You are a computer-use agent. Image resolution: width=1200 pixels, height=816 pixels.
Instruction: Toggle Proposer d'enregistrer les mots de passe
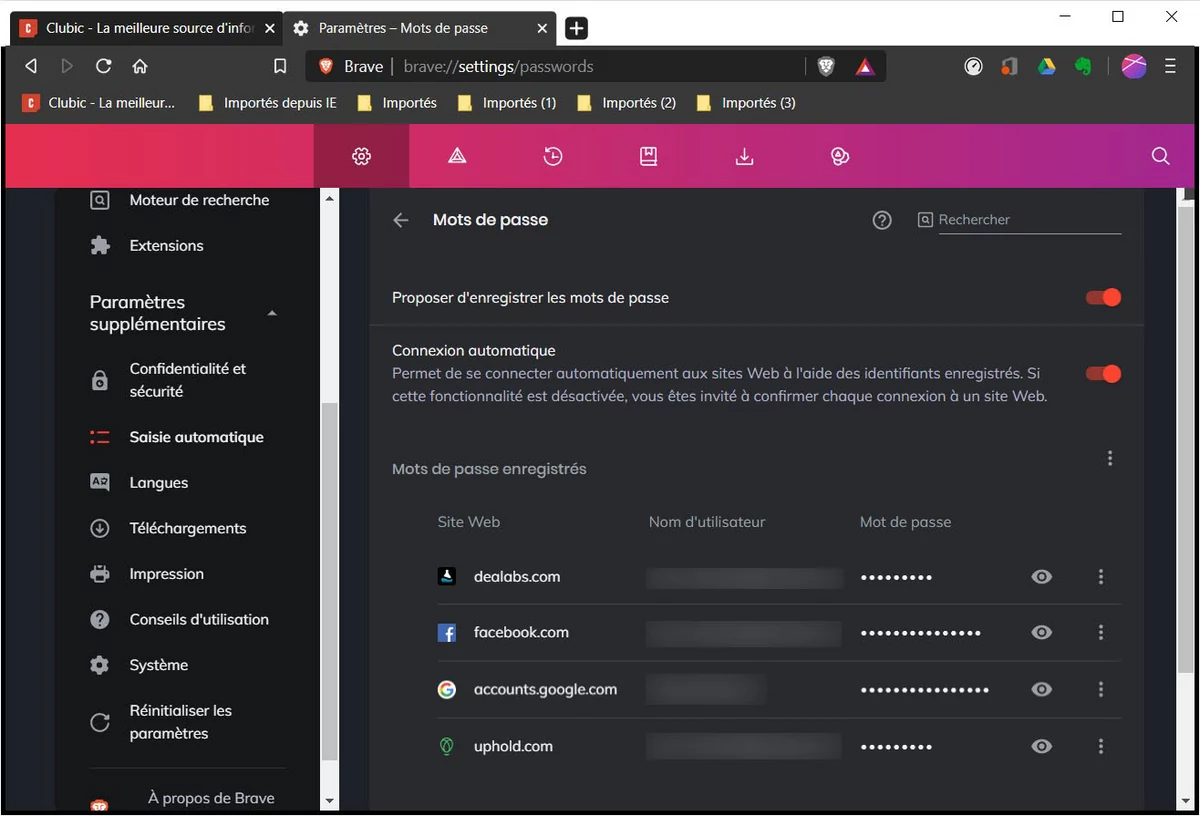1104,297
